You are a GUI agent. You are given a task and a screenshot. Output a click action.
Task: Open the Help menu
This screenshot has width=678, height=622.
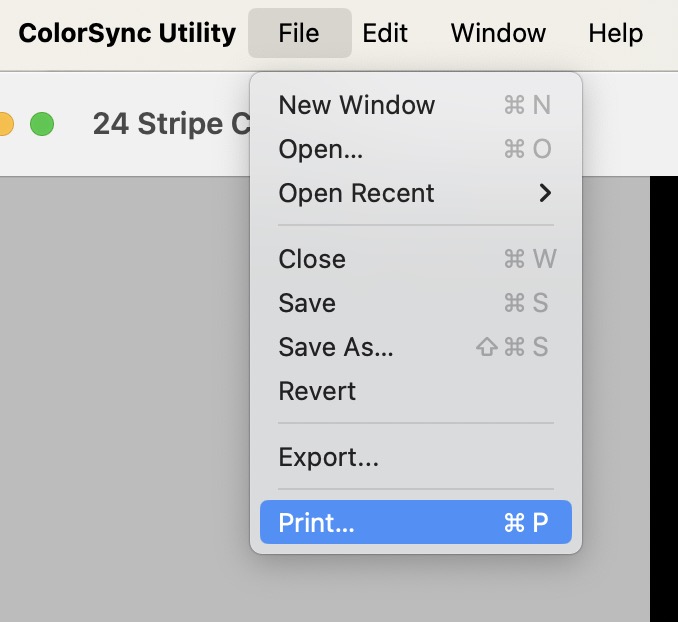615,33
